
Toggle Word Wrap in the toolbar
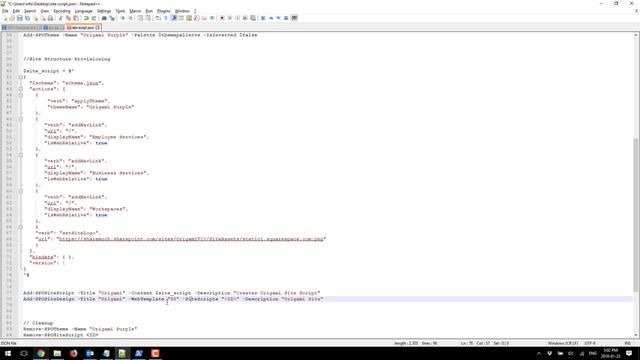click(x=158, y=18)
